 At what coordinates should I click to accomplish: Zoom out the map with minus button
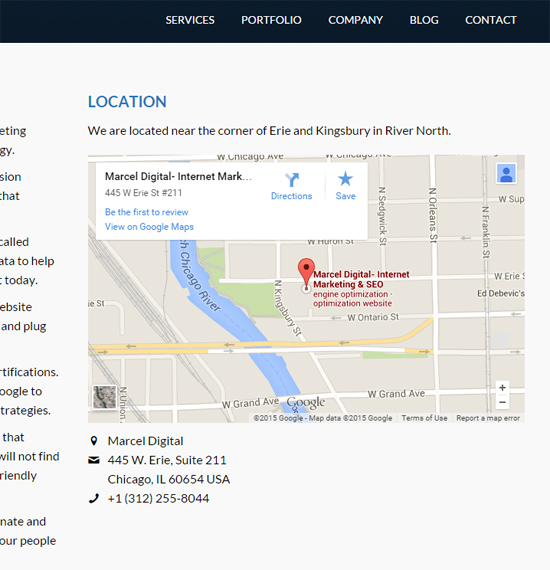(502, 402)
